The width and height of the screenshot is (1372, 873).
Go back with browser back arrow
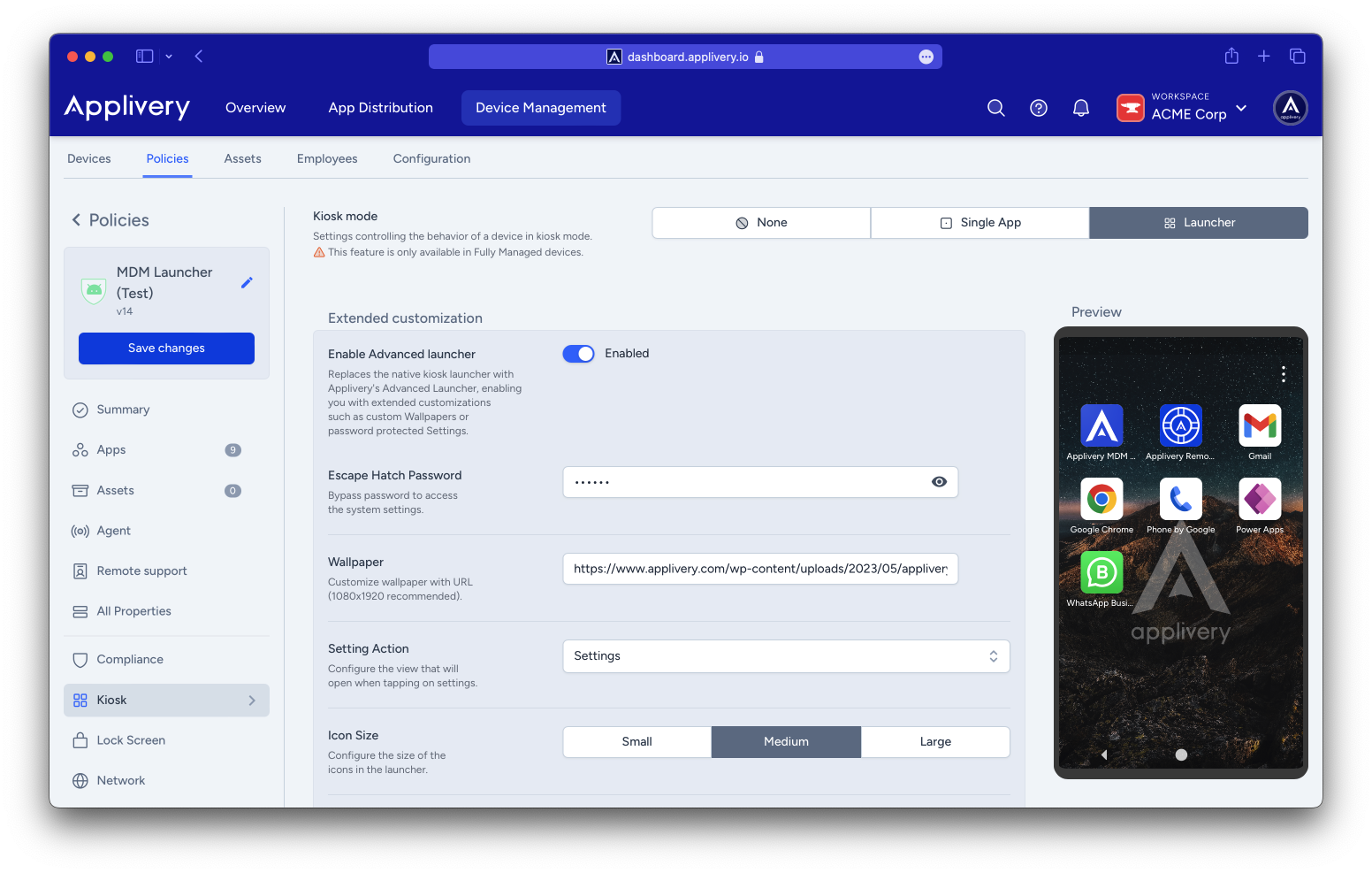199,56
